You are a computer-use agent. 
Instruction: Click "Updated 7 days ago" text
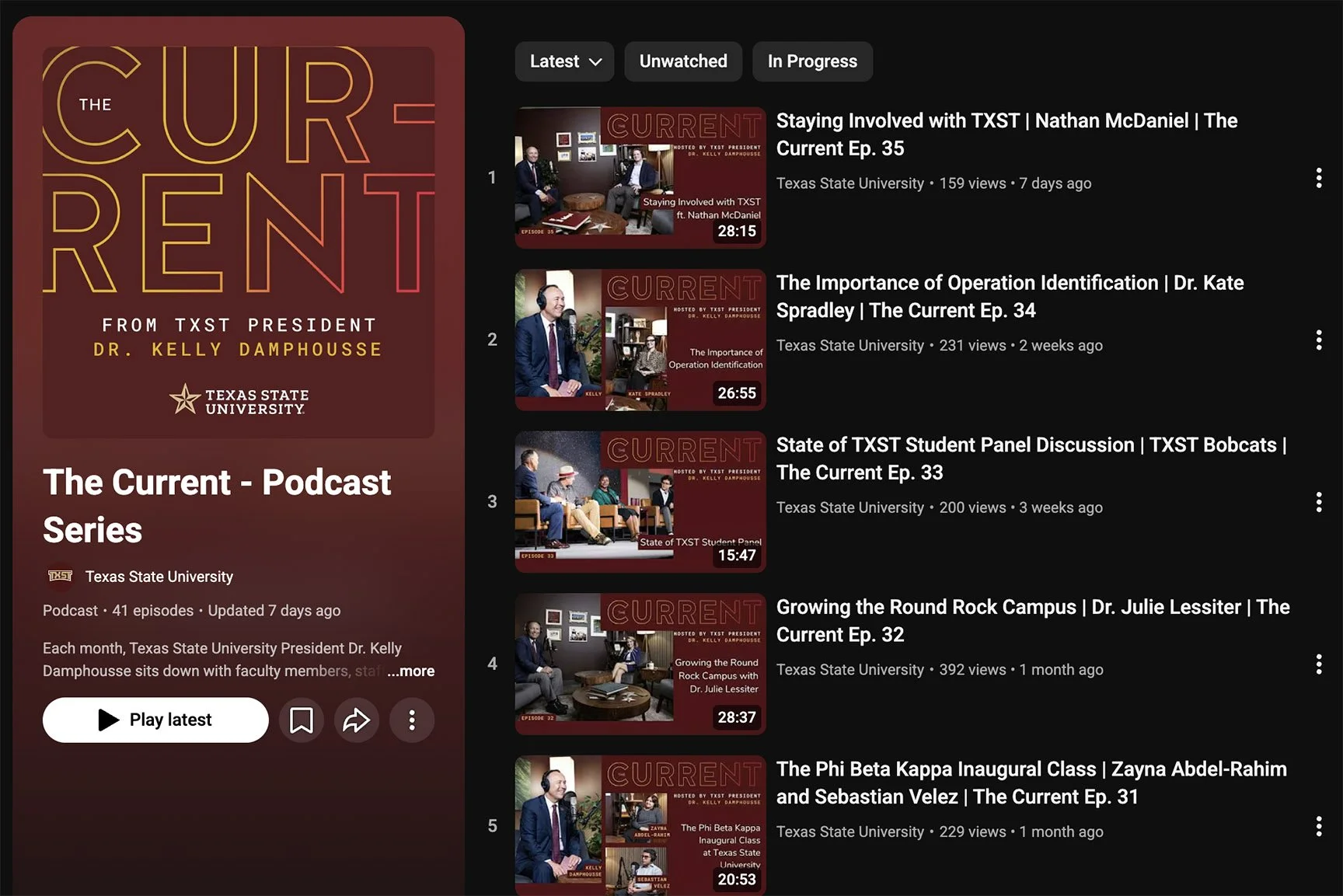pos(274,611)
